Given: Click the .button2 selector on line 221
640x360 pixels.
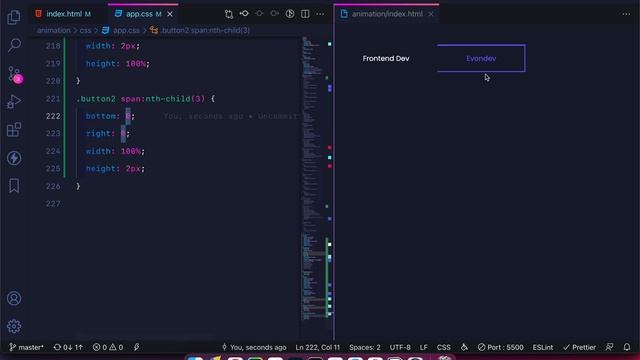Looking at the screenshot, I should (96, 99).
